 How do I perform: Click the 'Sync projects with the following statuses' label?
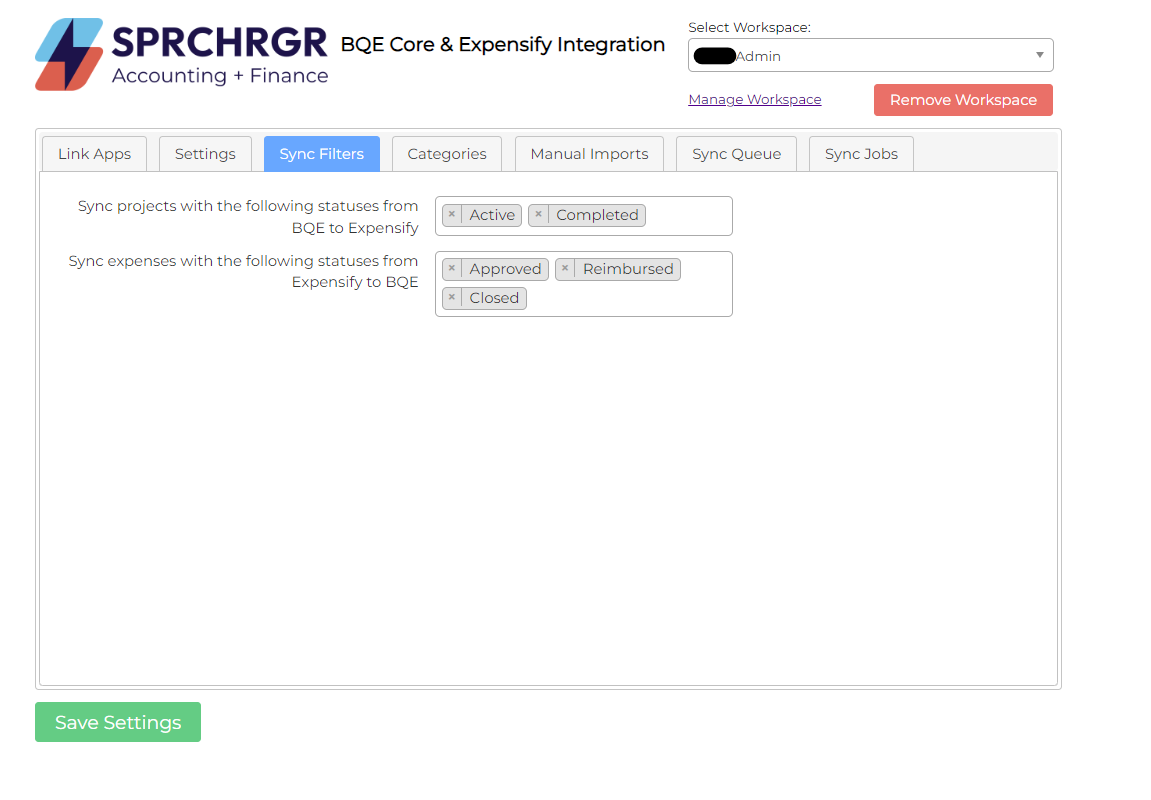click(248, 217)
